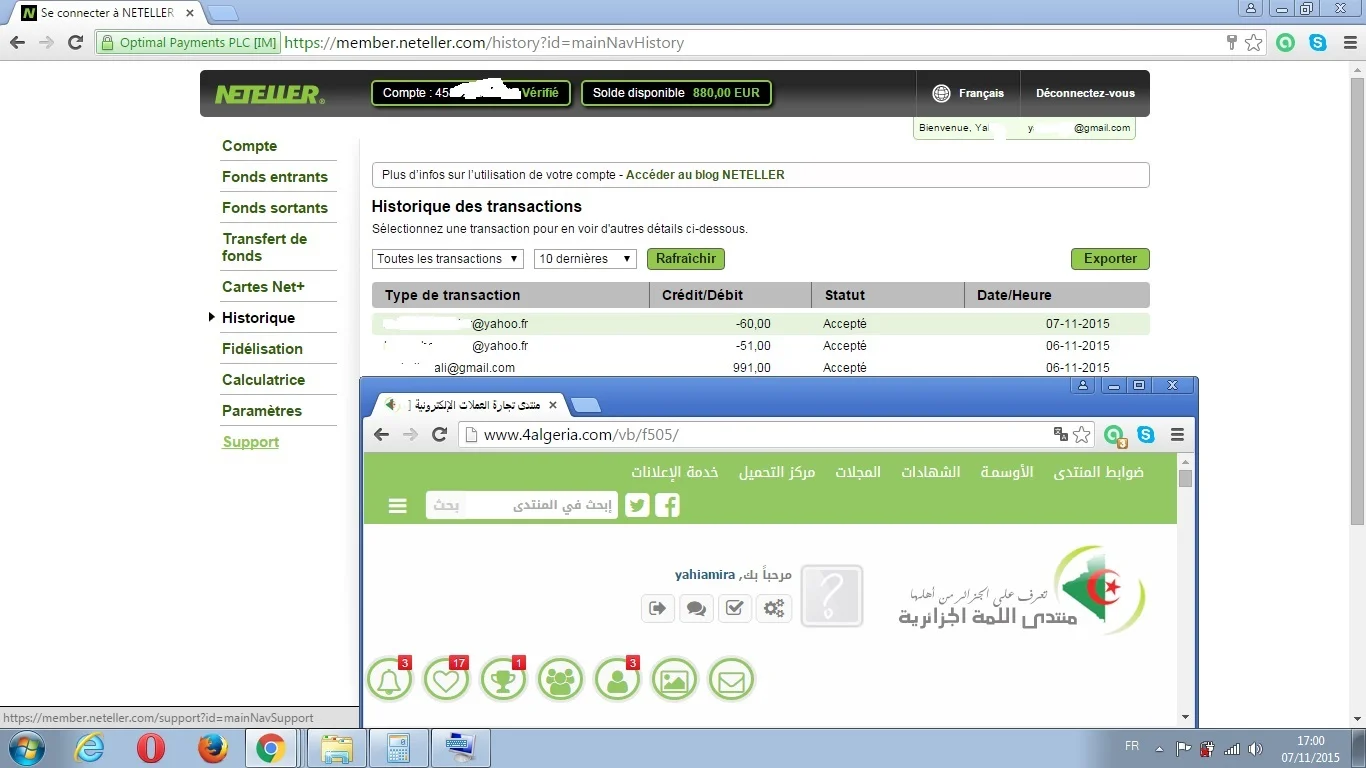The height and width of the screenshot is (768, 1366).
Task: Open forum settings gears icon under username
Action: 774,608
